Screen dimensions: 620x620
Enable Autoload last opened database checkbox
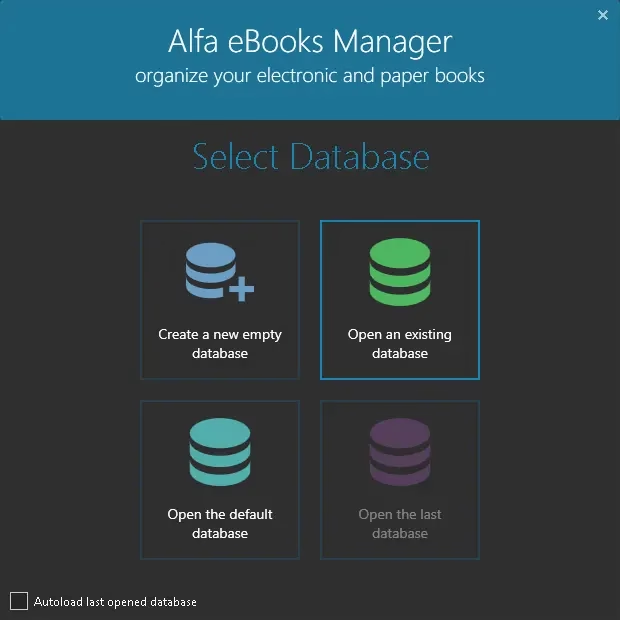tap(19, 601)
